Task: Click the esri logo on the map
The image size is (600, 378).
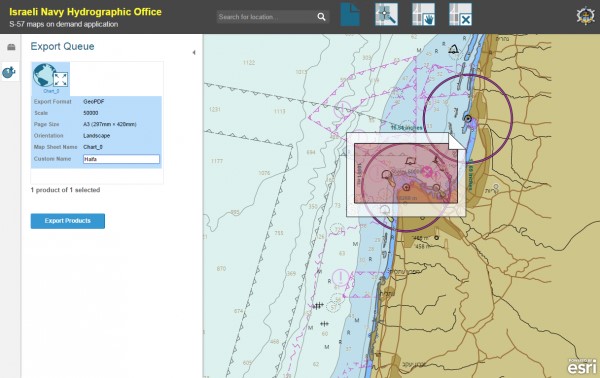Action: coord(582,367)
